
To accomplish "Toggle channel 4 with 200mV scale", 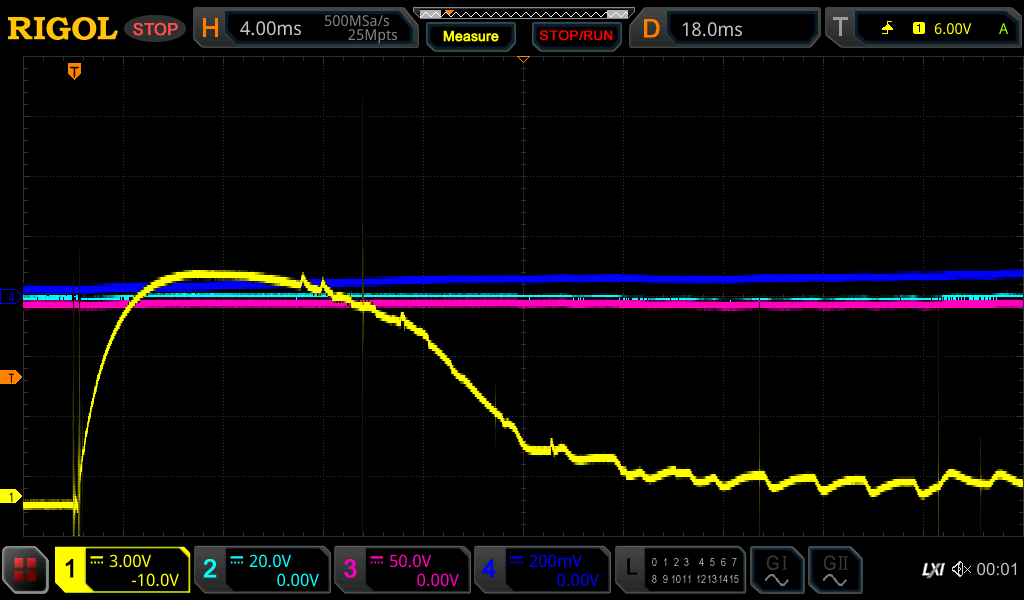I will point(541,570).
